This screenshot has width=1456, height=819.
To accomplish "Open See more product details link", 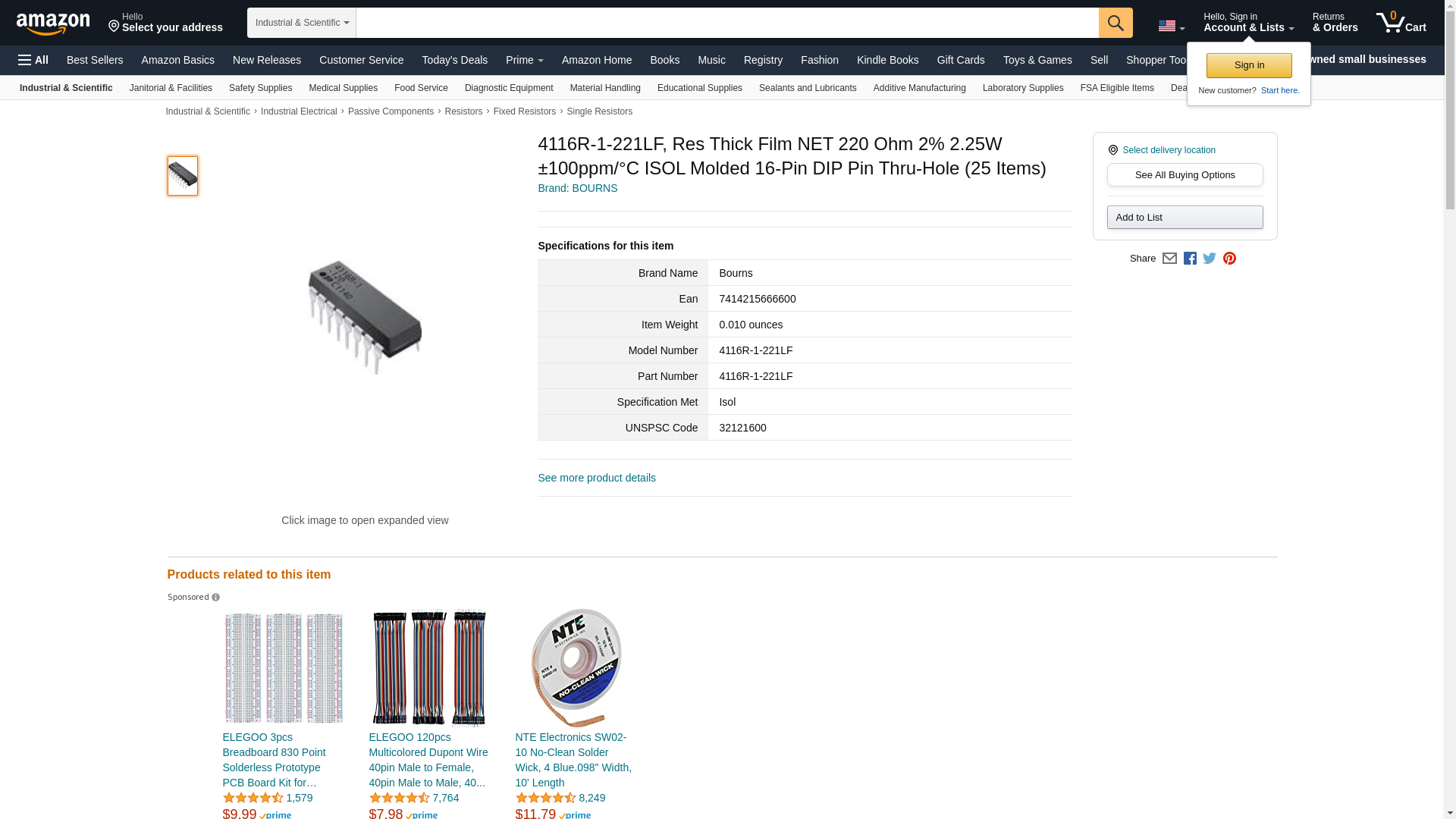I will (x=597, y=478).
